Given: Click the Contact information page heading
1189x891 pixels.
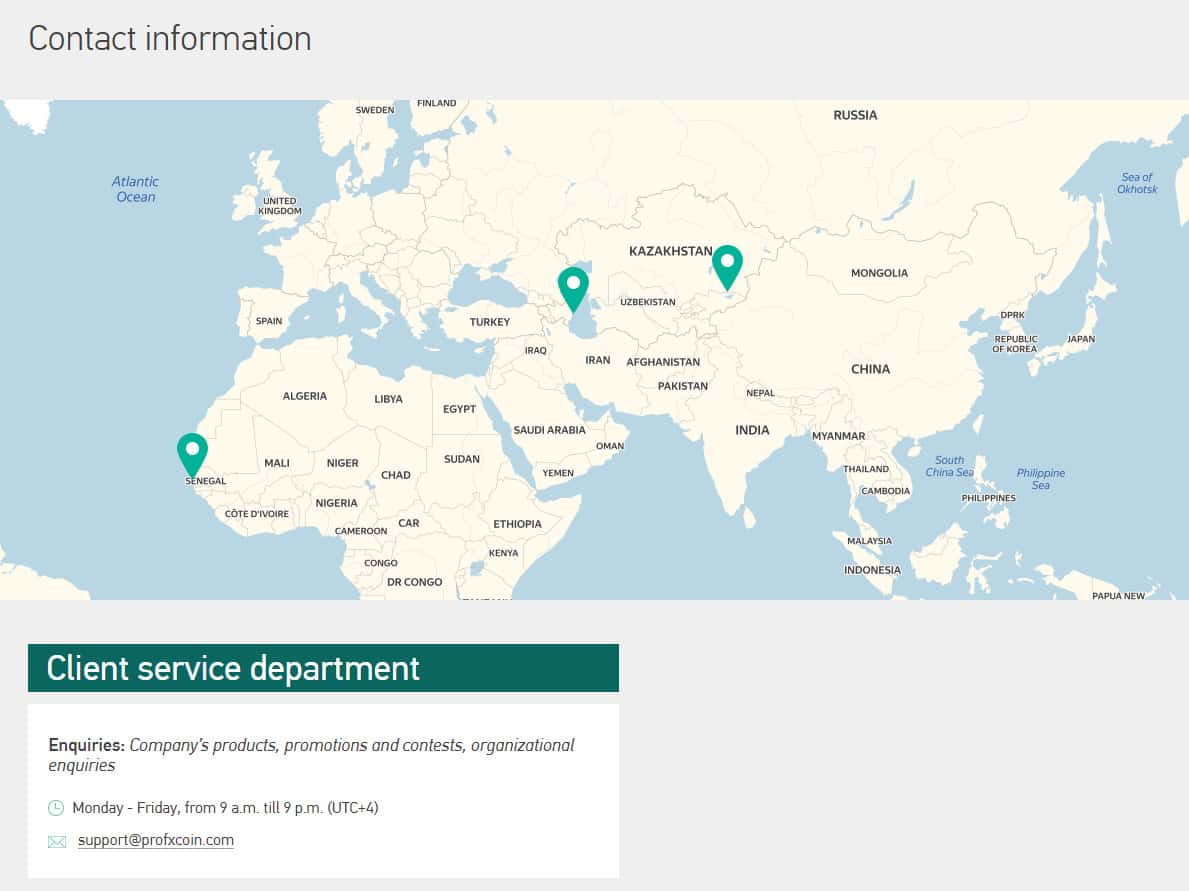Looking at the screenshot, I should tap(170, 38).
